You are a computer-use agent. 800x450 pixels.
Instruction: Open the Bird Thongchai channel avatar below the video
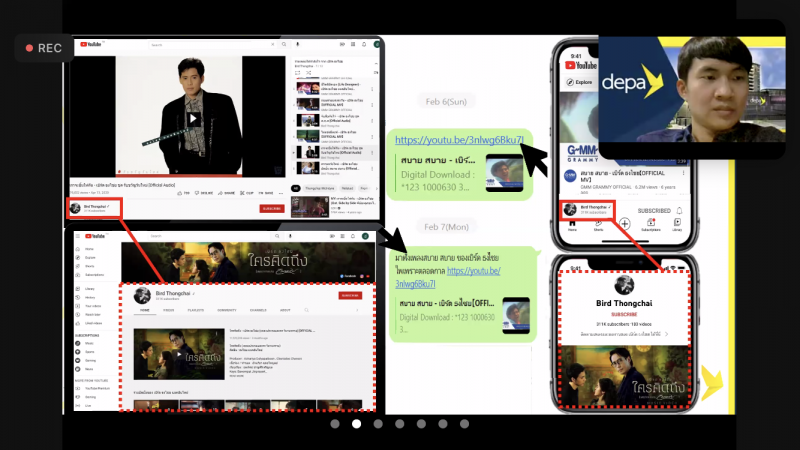click(75, 208)
